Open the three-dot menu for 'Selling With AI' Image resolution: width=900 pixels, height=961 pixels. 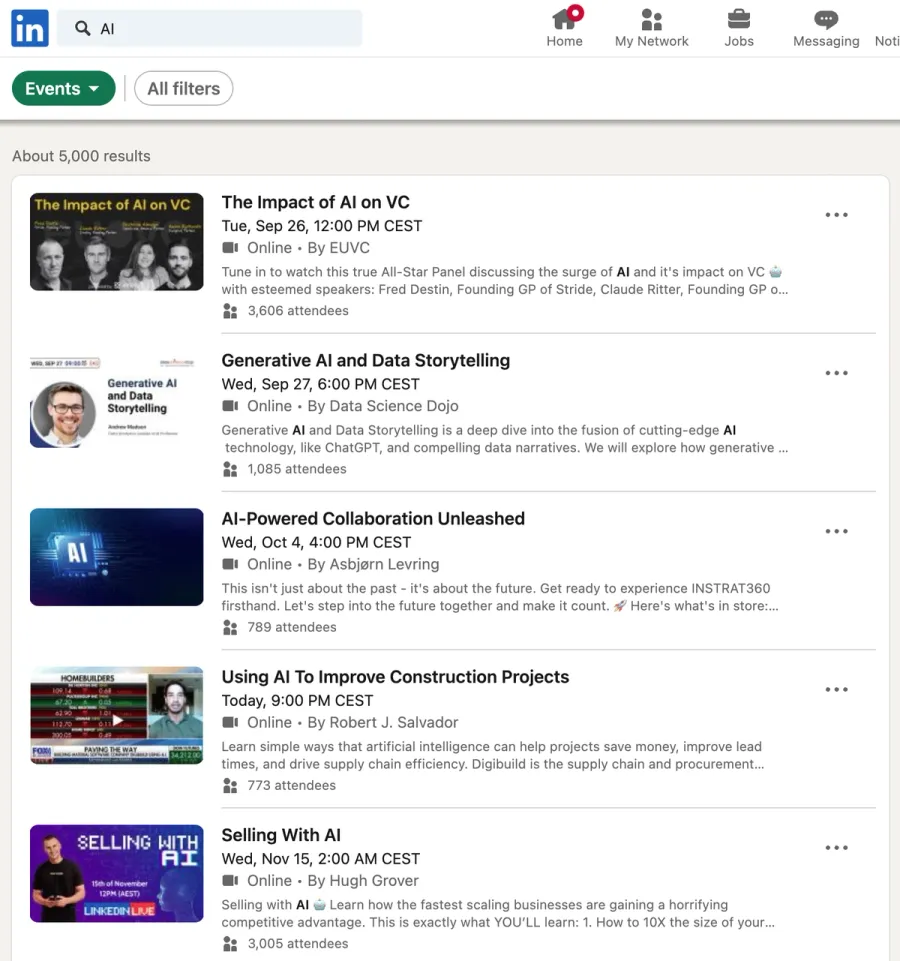point(836,847)
